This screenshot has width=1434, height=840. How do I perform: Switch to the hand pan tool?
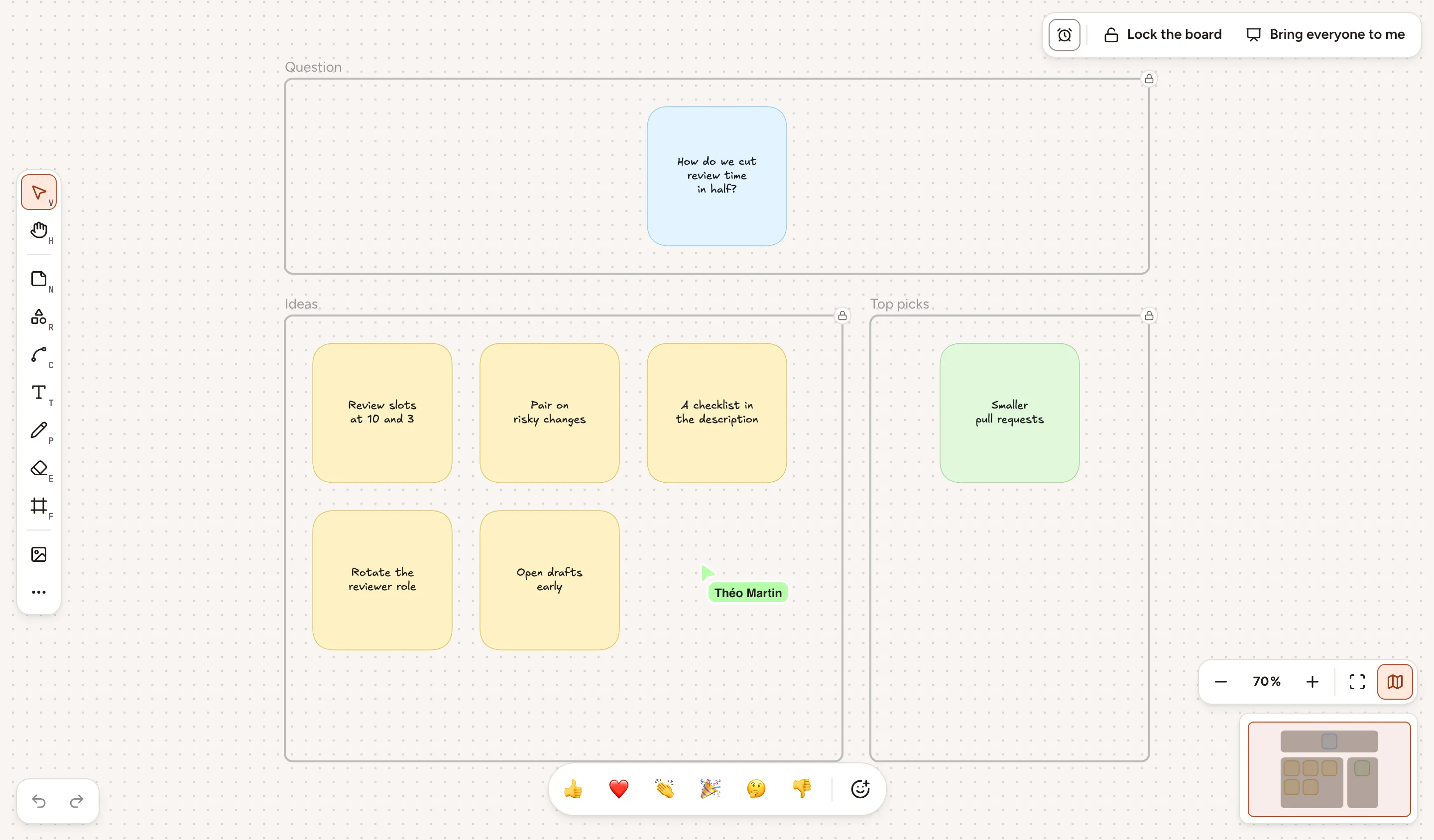click(39, 230)
